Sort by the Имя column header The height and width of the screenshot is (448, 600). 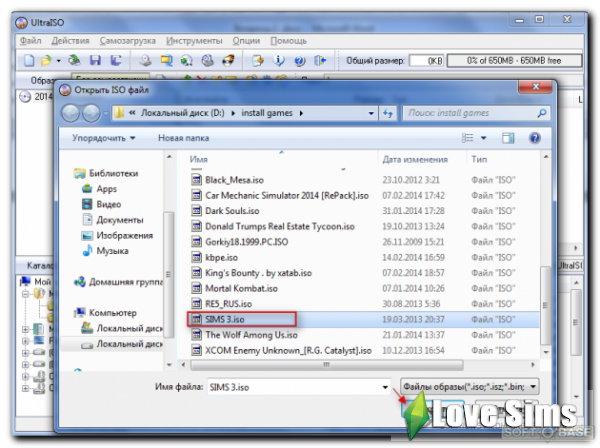point(199,160)
